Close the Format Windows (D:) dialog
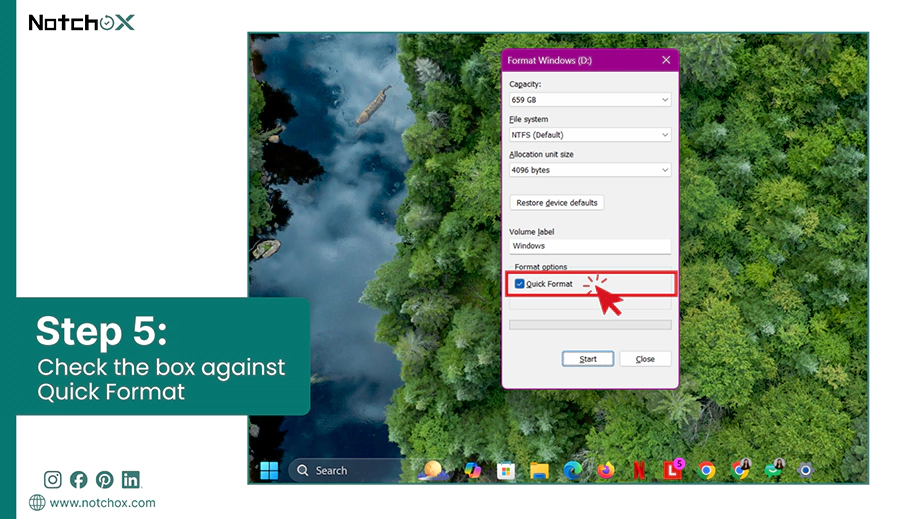This screenshot has width=922, height=519. click(x=666, y=60)
